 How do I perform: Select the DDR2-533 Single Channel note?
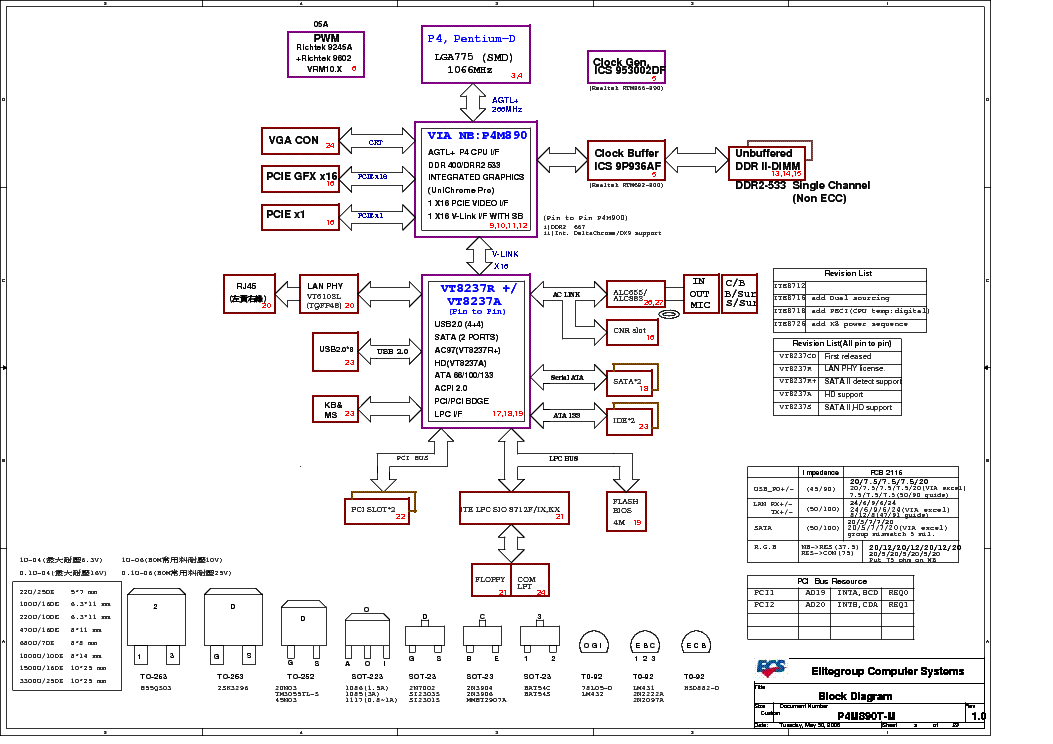(x=803, y=191)
